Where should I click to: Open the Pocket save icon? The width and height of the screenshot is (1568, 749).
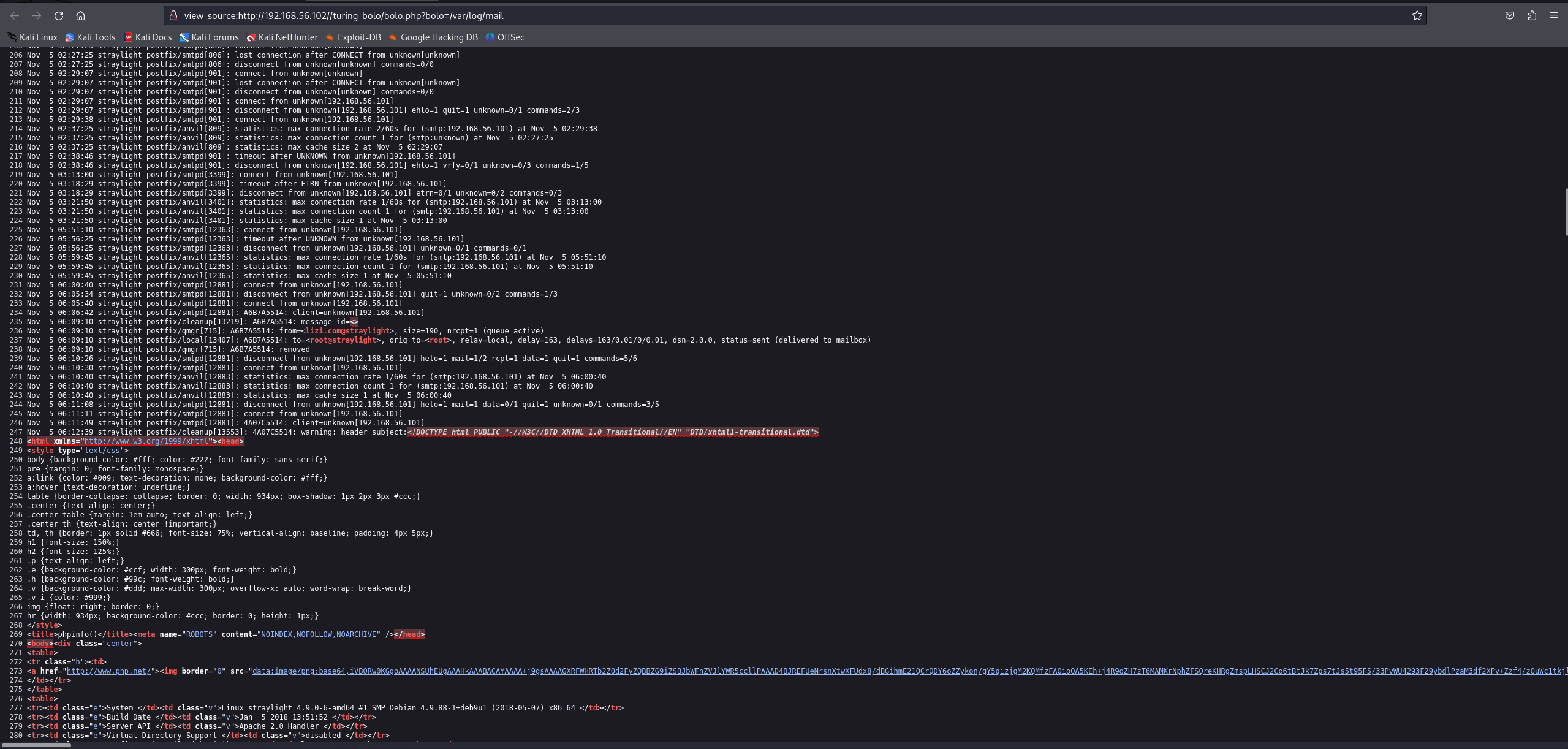pos(1510,16)
